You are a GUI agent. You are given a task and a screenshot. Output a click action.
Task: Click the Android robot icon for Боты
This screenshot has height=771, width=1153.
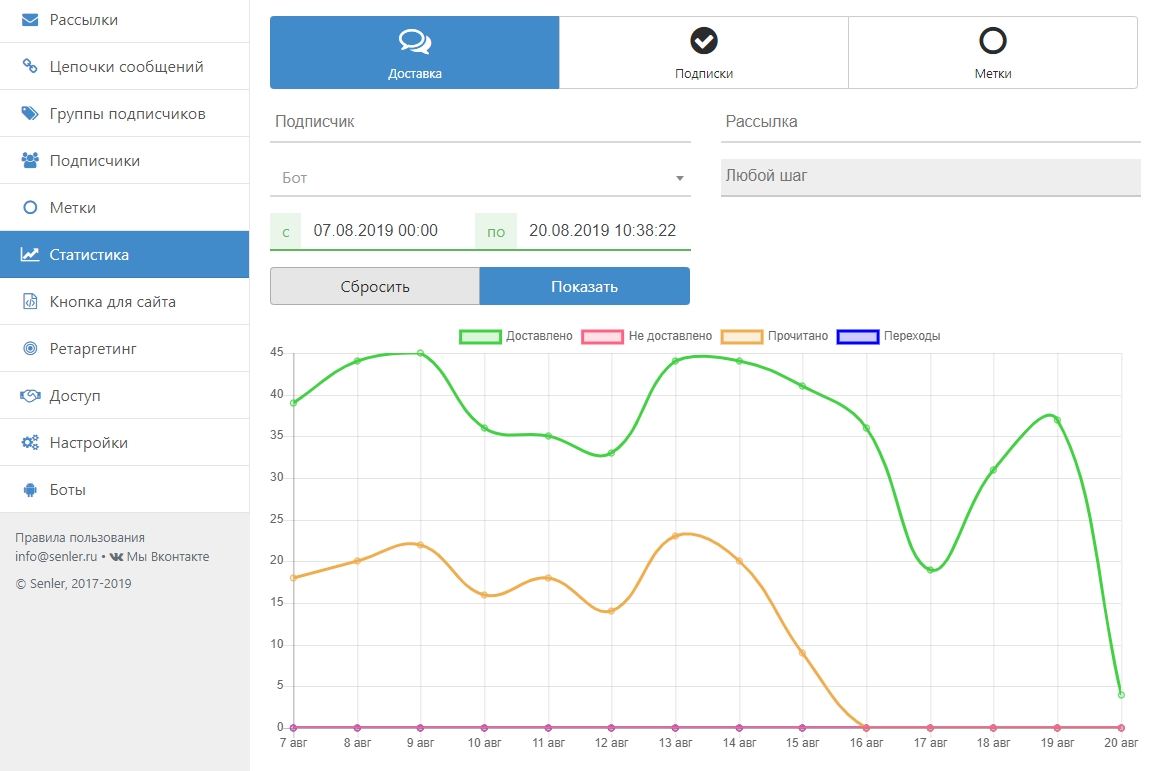pos(30,490)
